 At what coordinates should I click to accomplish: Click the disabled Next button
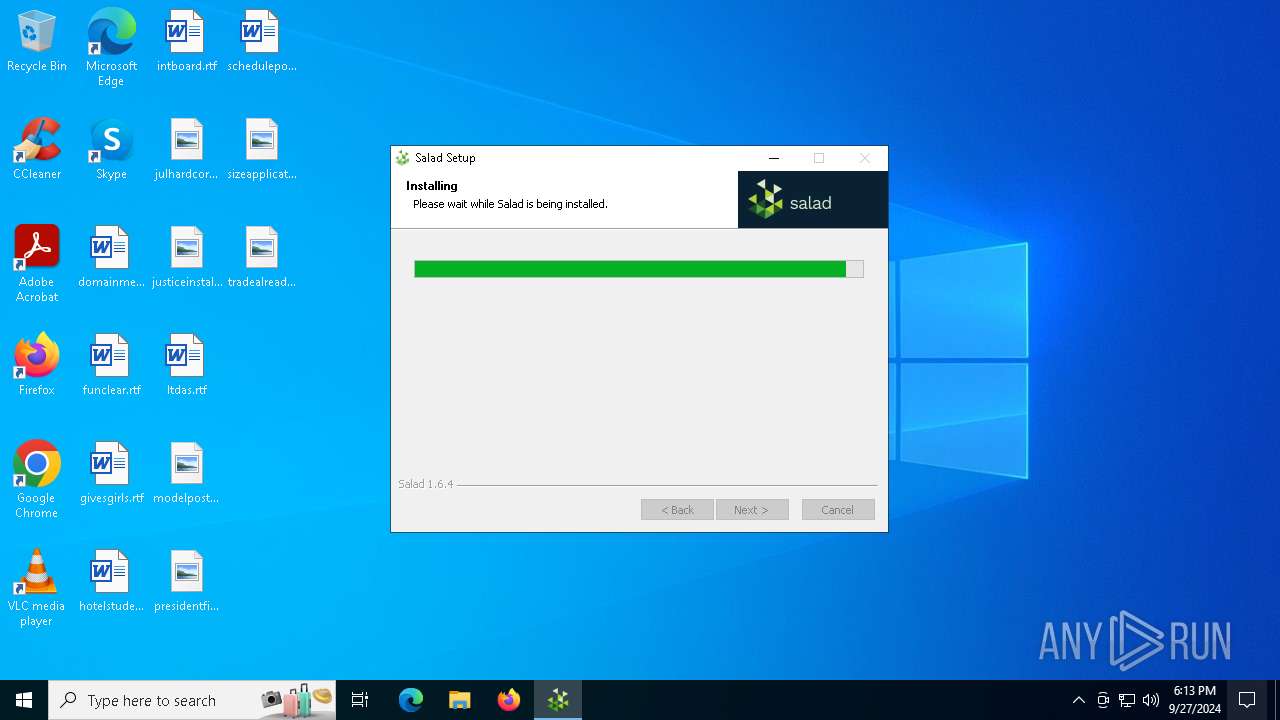pyautogui.click(x=752, y=510)
